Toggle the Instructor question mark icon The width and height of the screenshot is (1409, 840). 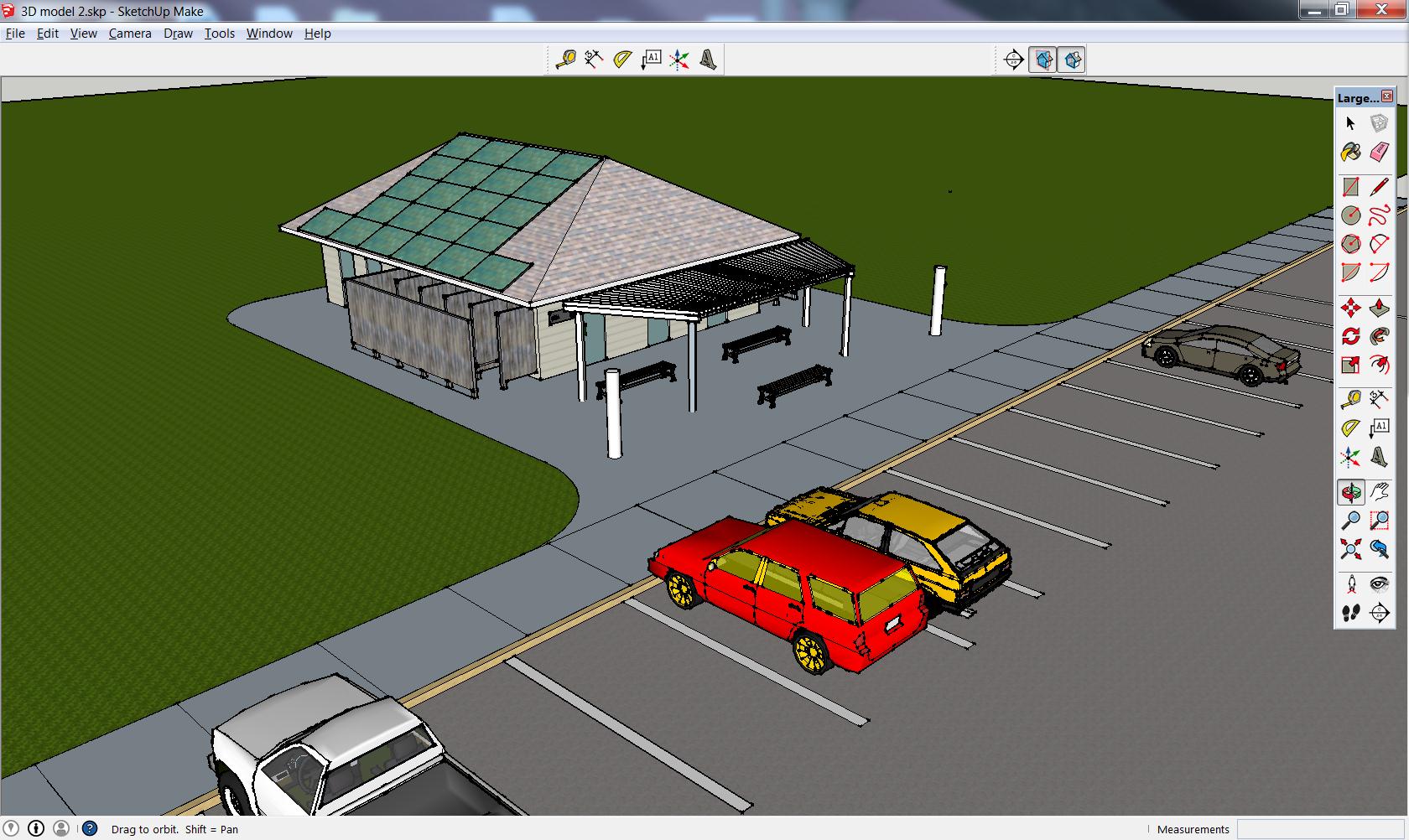89,829
